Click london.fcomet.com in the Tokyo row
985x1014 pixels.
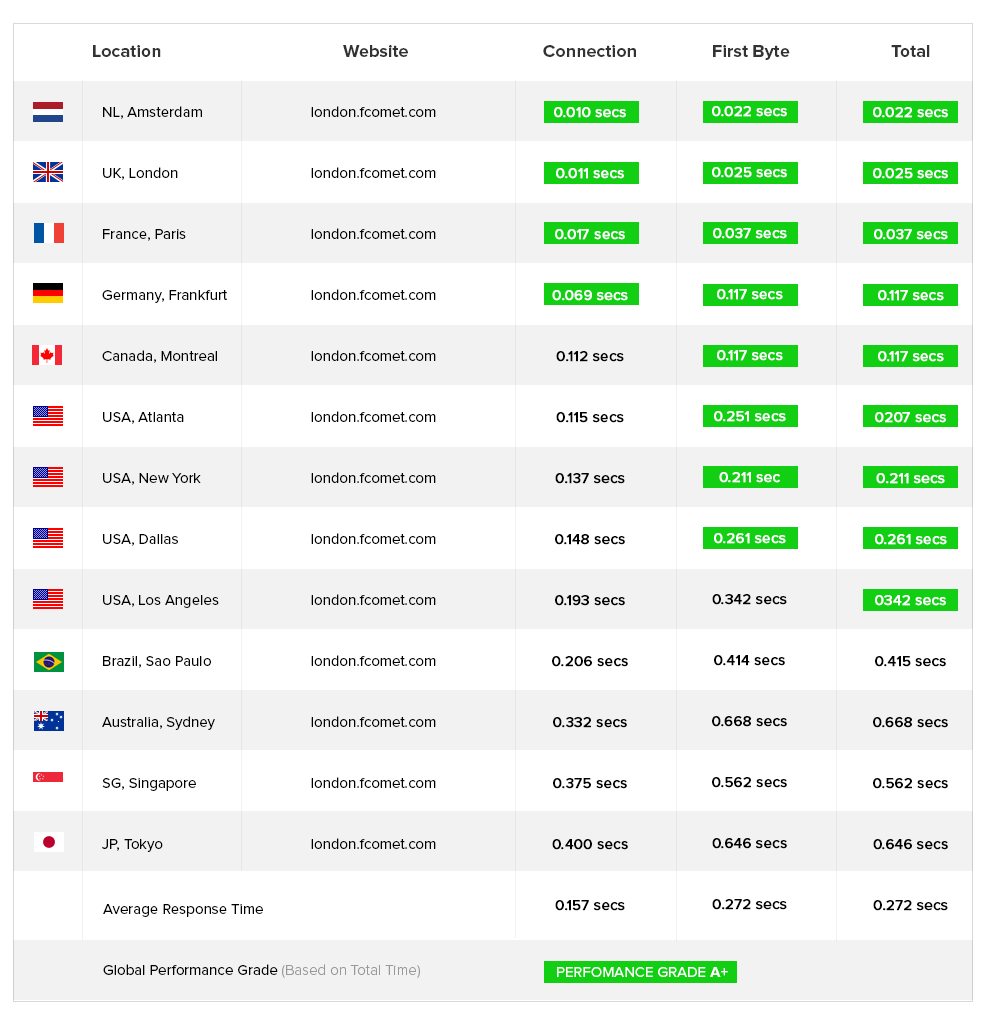[x=373, y=844]
